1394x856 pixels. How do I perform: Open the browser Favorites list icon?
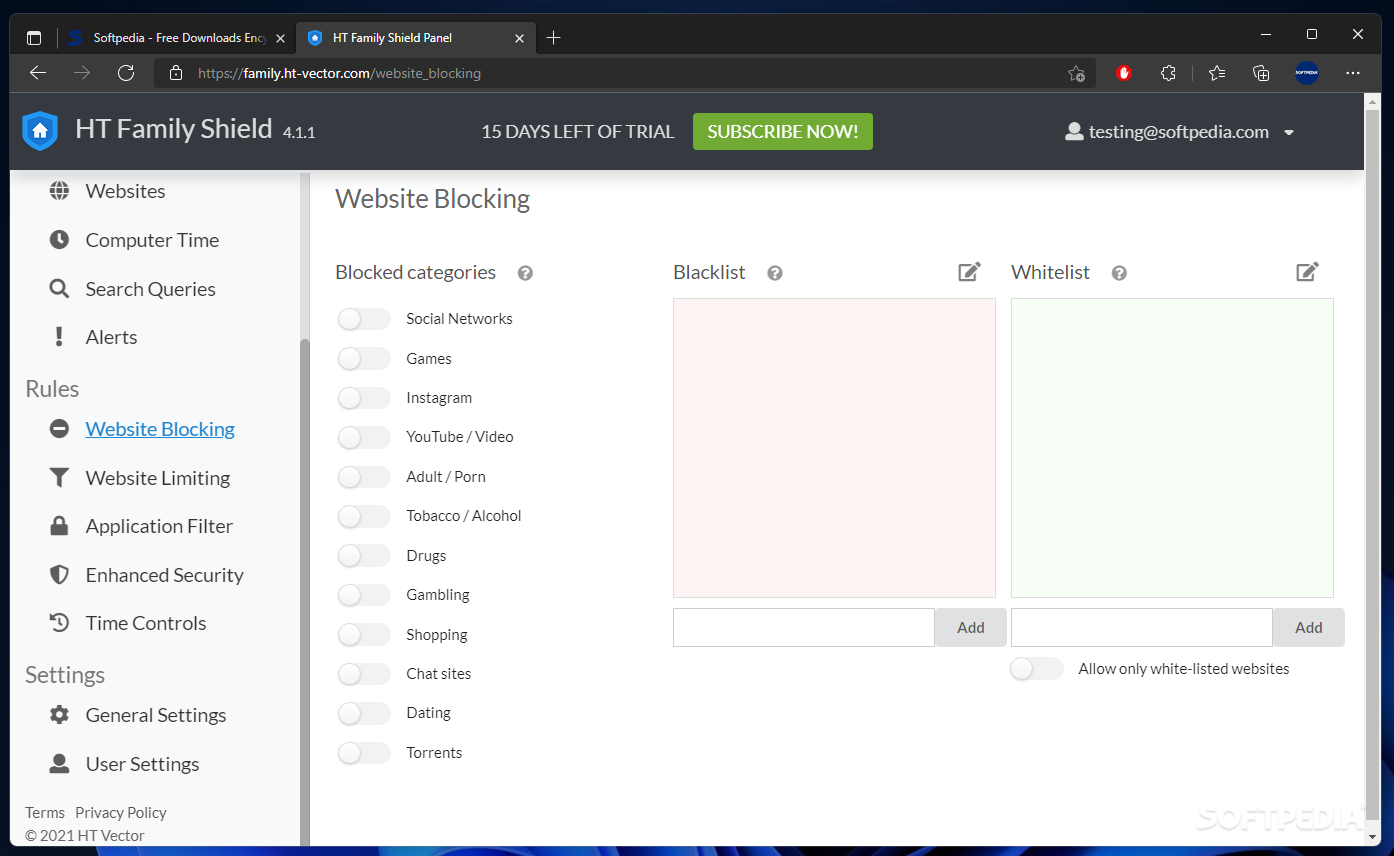point(1216,73)
